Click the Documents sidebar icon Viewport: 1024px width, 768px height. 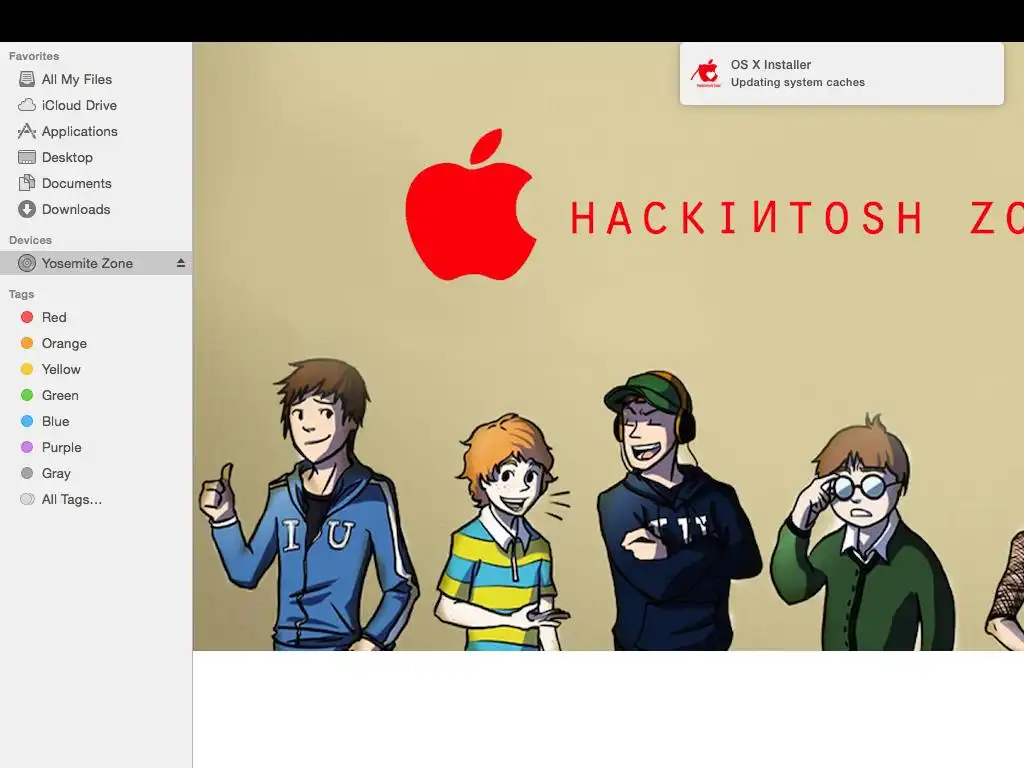tap(27, 184)
